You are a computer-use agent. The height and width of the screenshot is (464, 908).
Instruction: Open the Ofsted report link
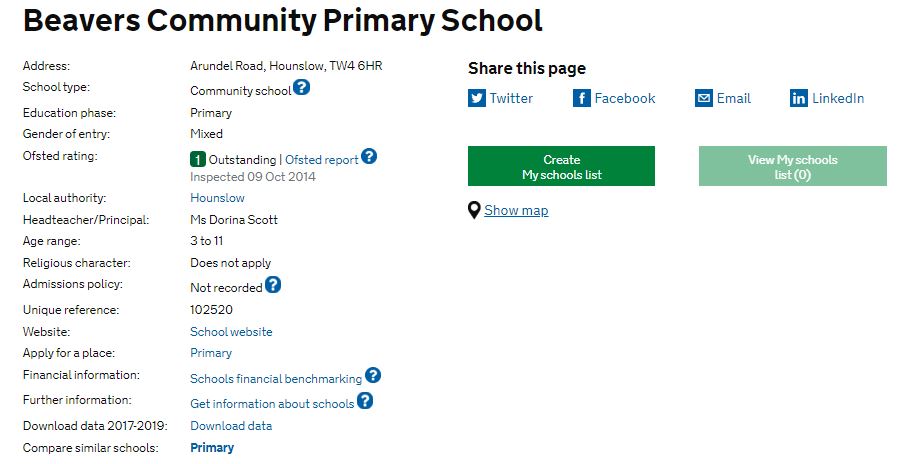(x=321, y=160)
